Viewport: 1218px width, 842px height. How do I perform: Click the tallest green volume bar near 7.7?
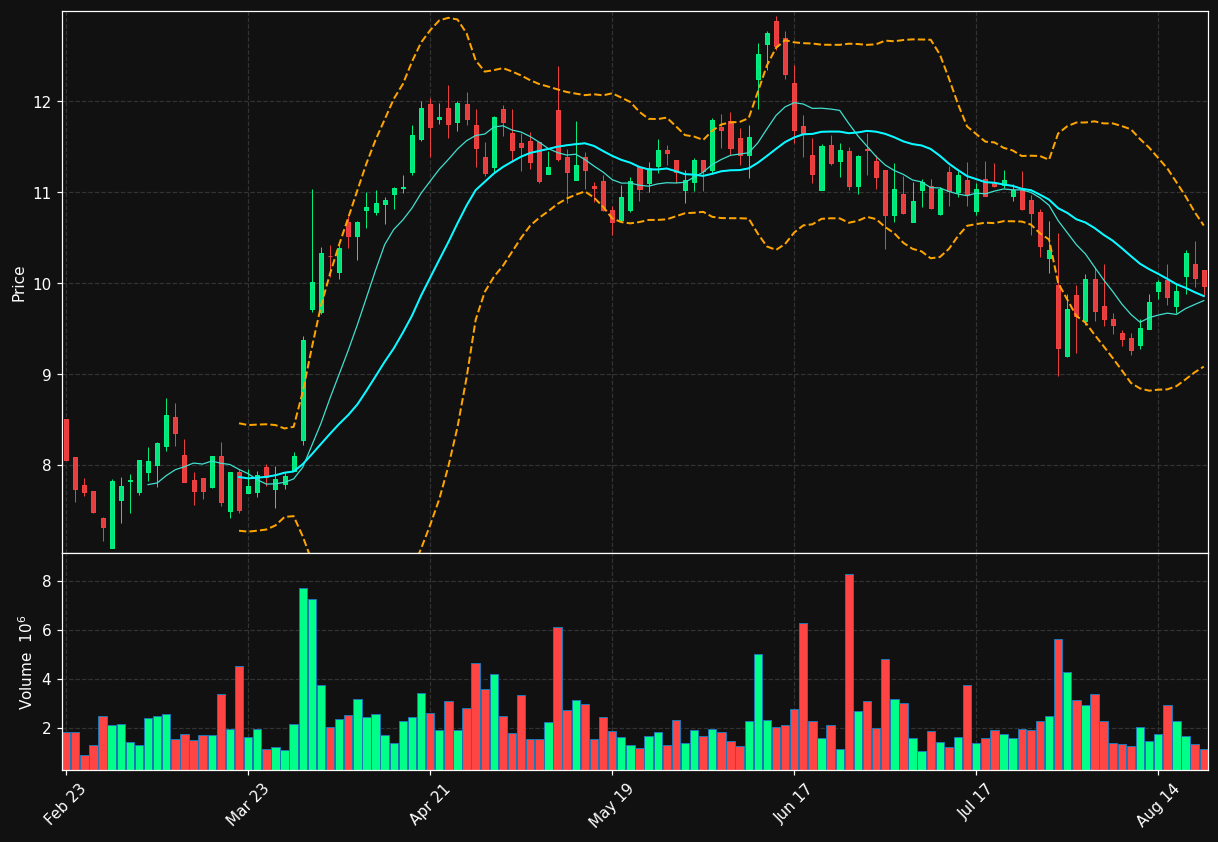point(303,679)
